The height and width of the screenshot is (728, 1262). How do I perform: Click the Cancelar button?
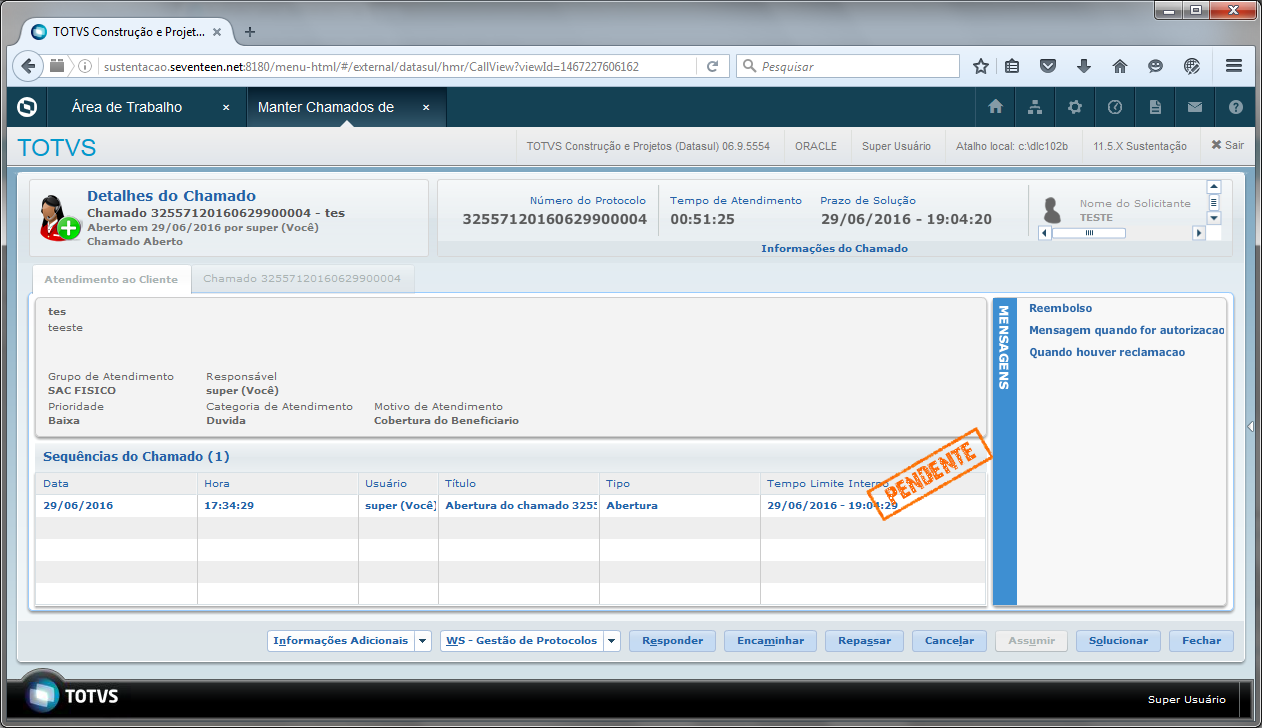pos(950,641)
